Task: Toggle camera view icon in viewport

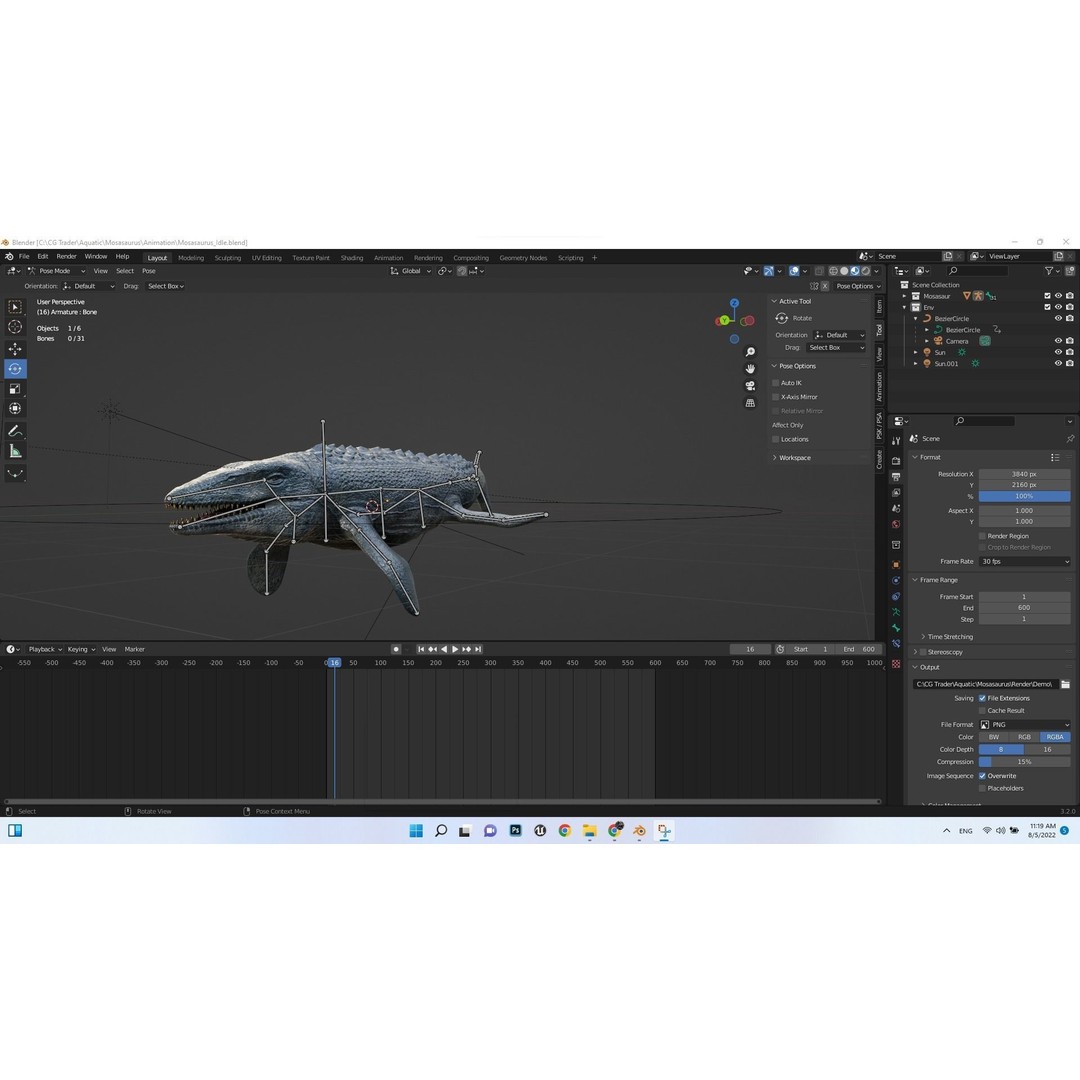Action: (750, 386)
